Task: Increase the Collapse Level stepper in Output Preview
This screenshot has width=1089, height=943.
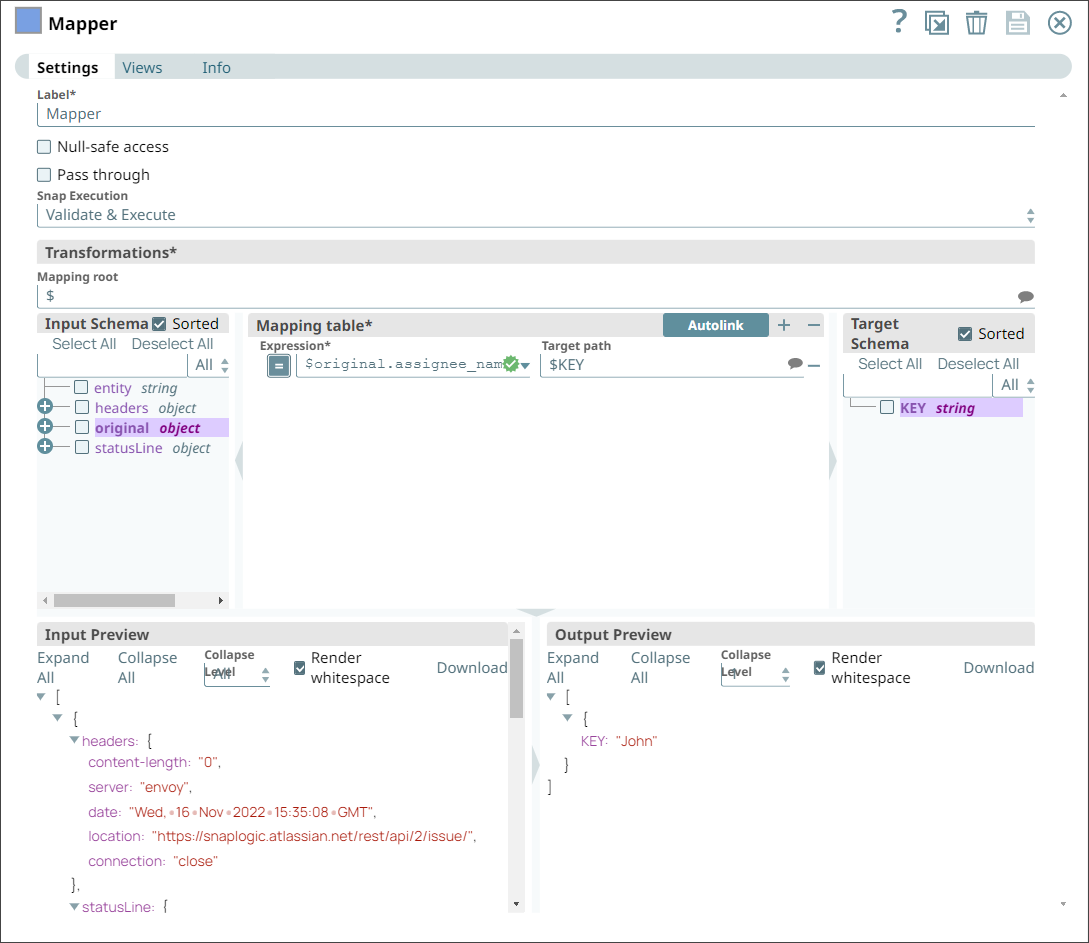Action: [786, 670]
